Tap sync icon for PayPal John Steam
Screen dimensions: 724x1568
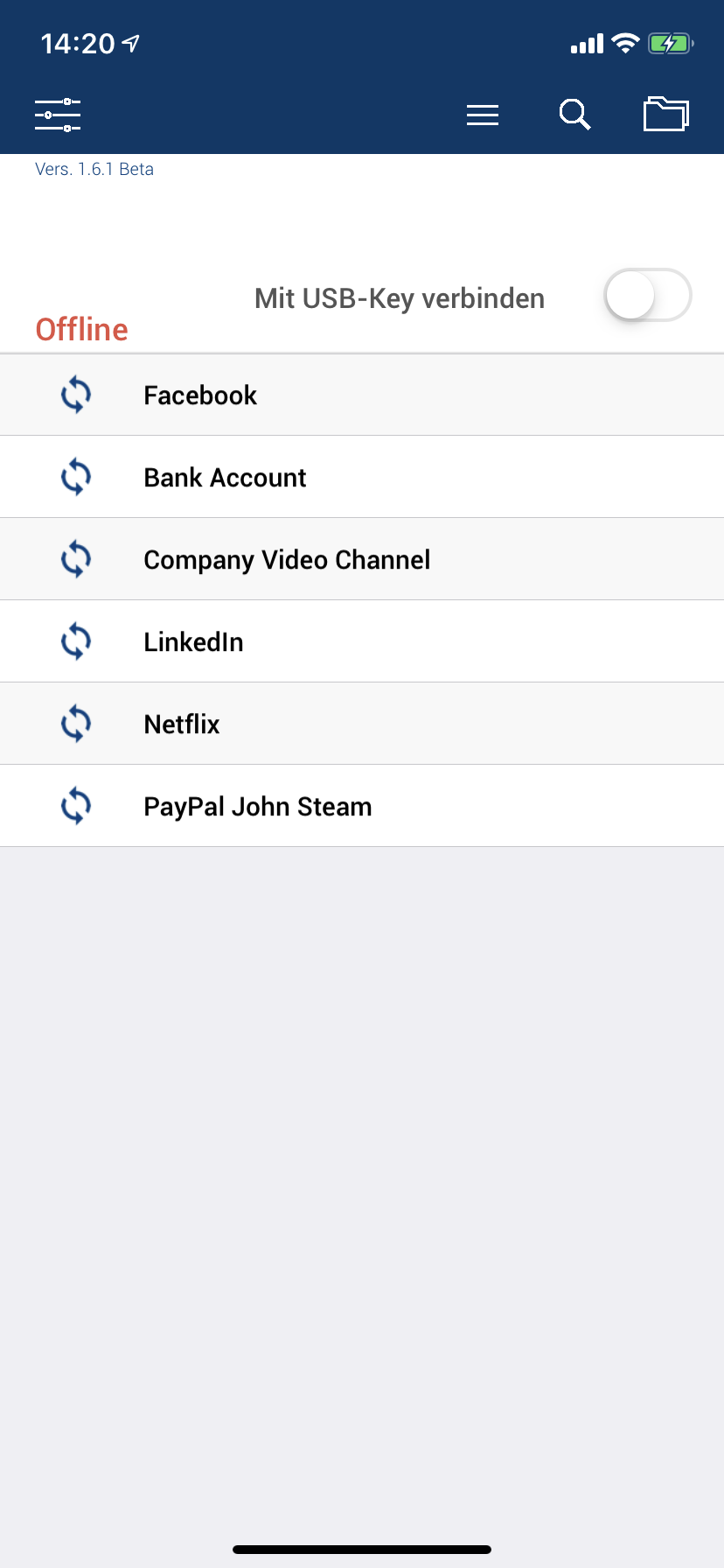click(76, 806)
